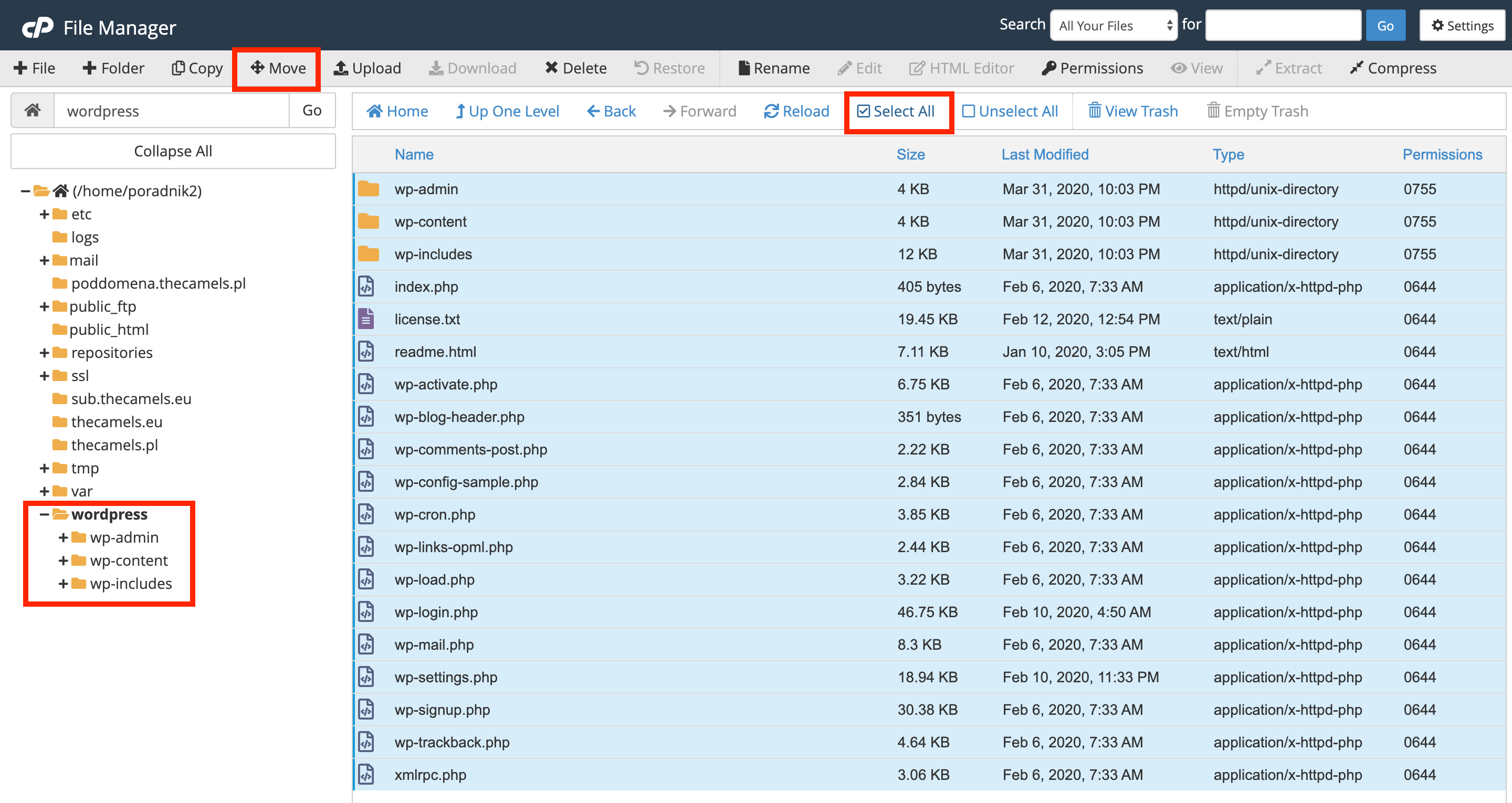Expand the etc folder in tree
Image resolution: width=1512 pixels, height=803 pixels.
(x=44, y=214)
